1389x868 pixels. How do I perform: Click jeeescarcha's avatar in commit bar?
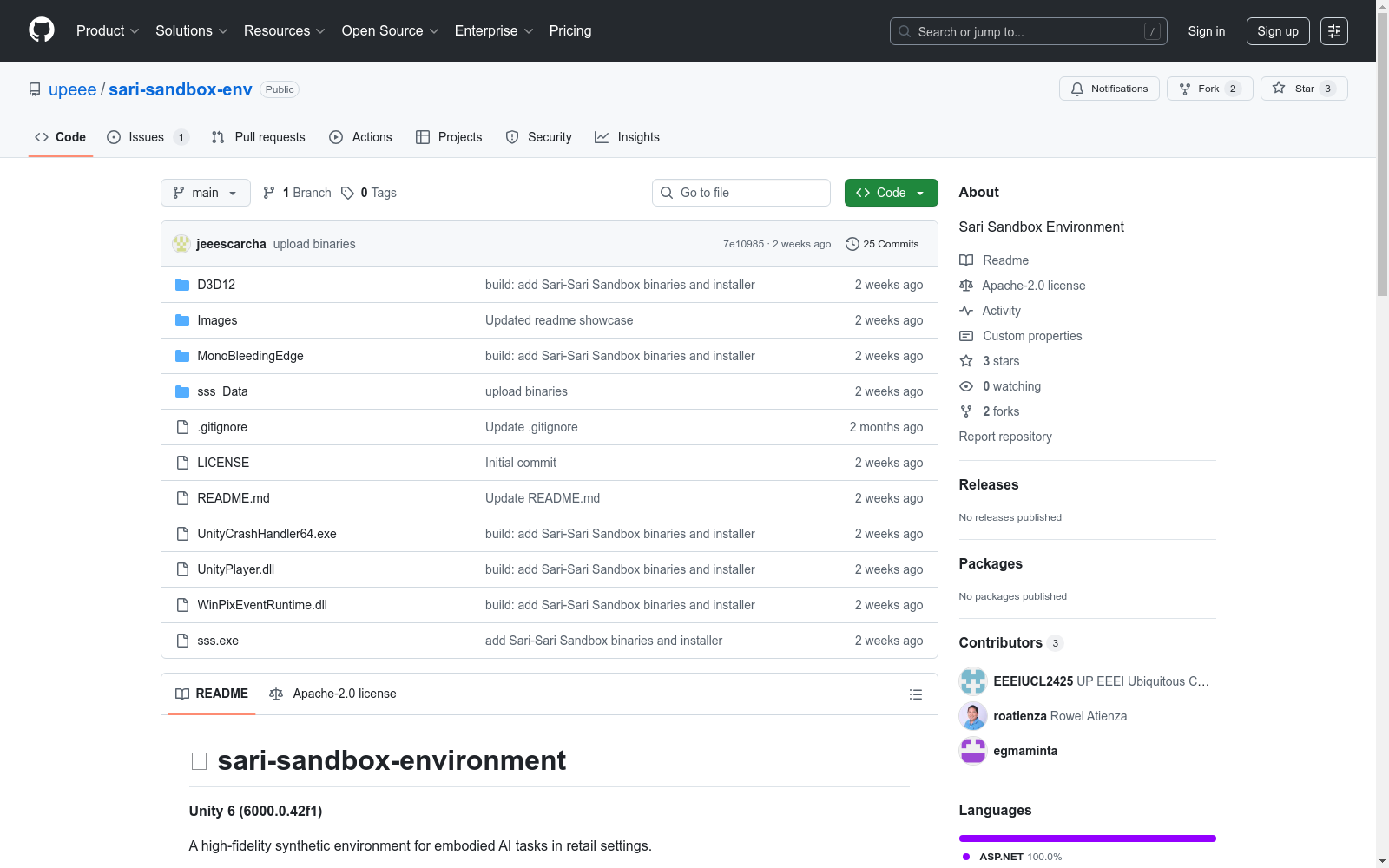(x=181, y=244)
